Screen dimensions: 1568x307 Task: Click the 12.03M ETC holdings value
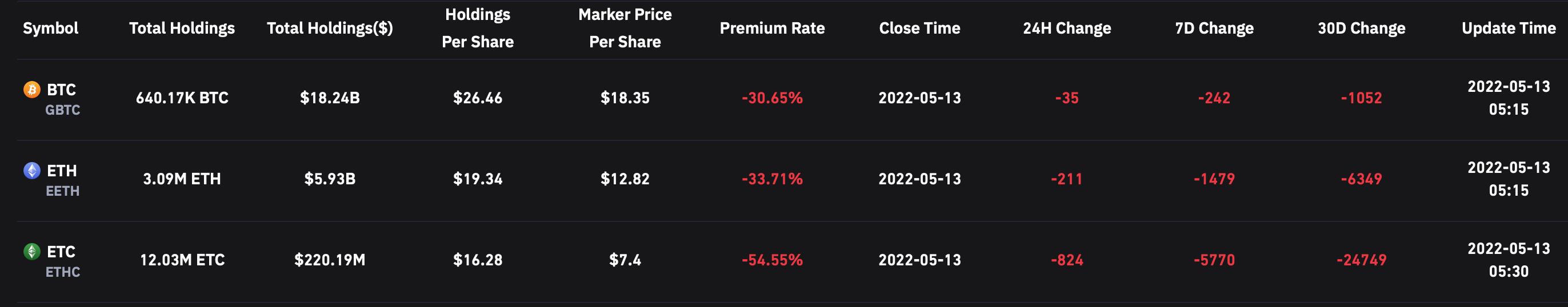(182, 260)
